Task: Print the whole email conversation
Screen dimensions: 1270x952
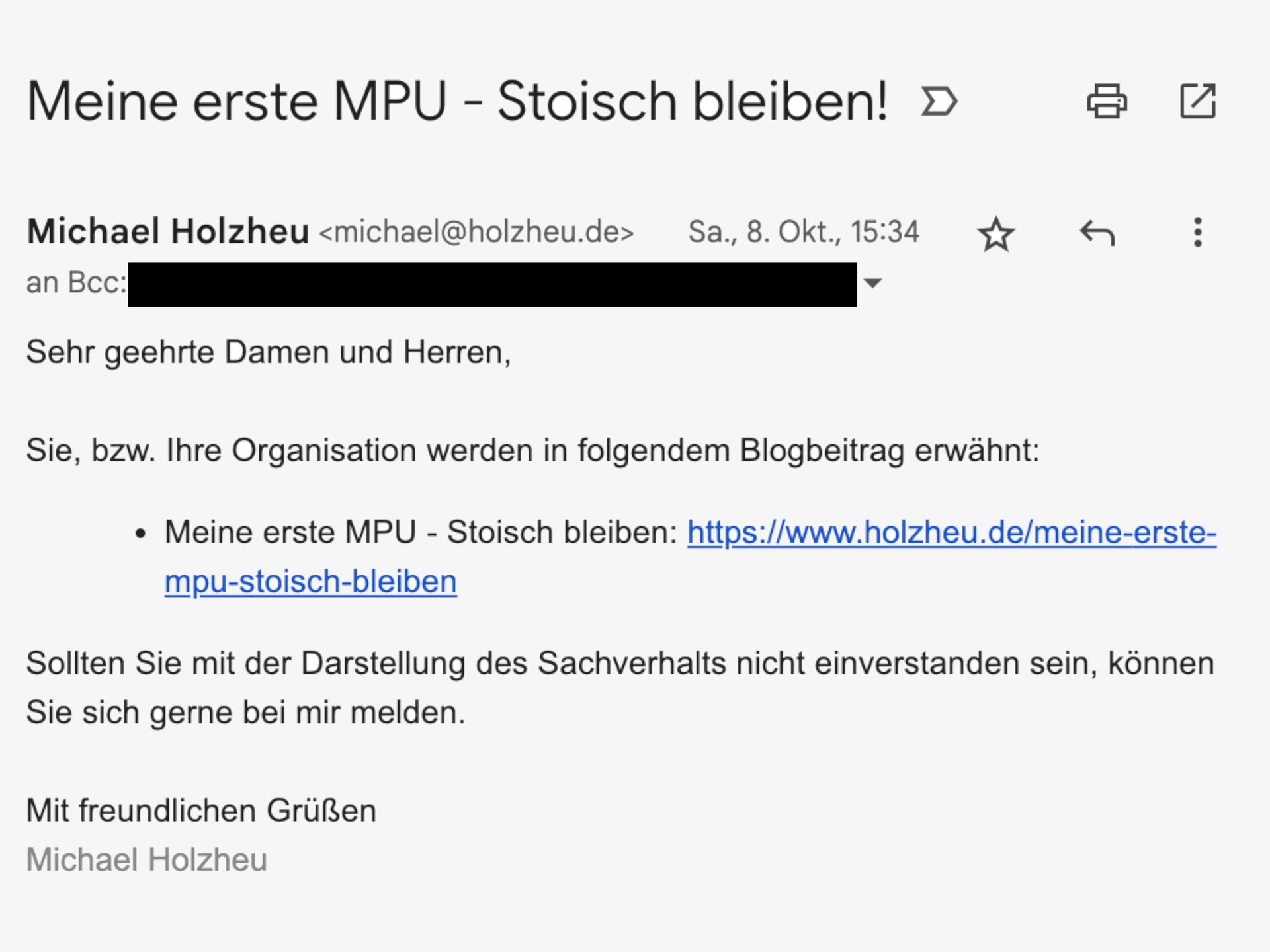Action: pos(1107,102)
